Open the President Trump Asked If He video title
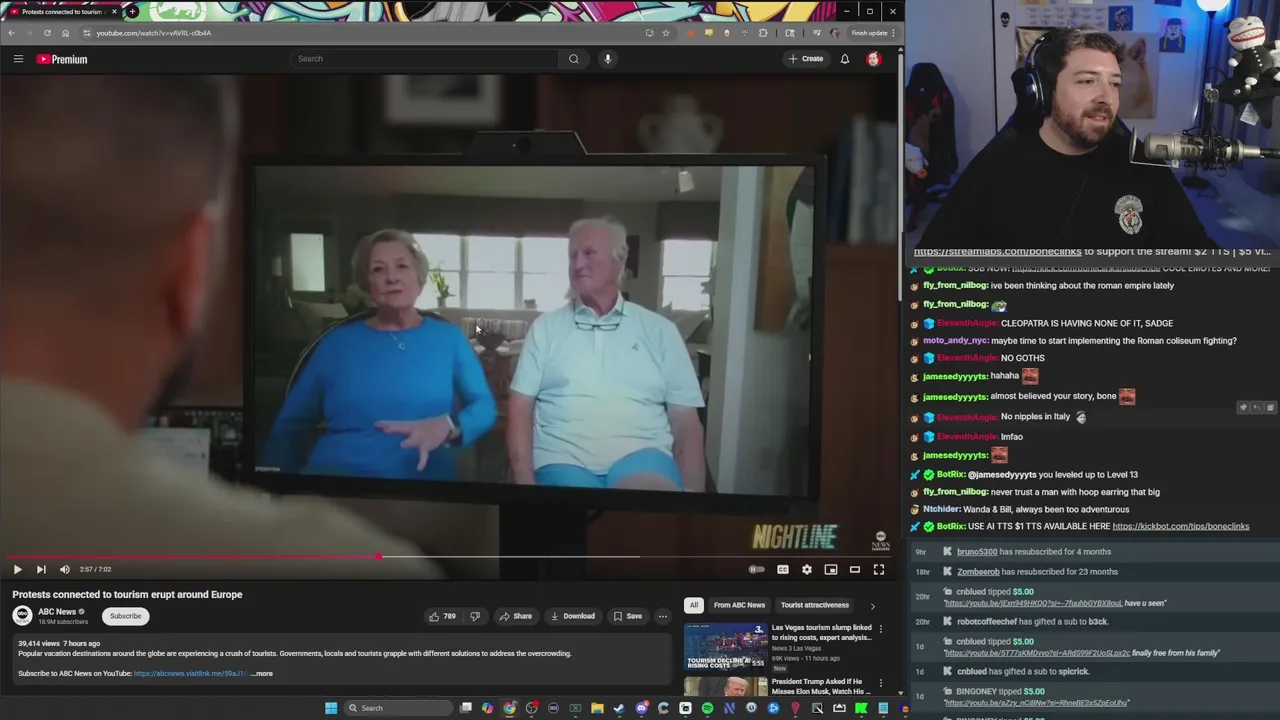Image resolution: width=1280 pixels, height=720 pixels. pos(820,686)
